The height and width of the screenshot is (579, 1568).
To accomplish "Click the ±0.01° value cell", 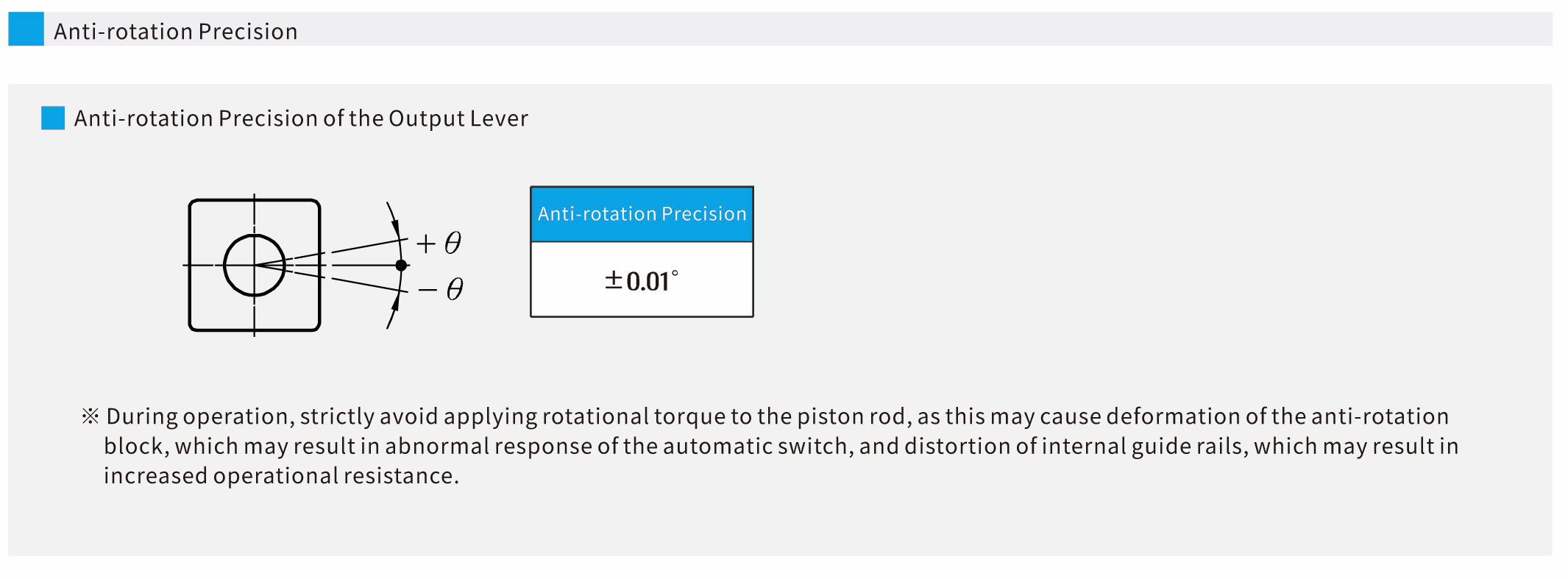I will (642, 281).
